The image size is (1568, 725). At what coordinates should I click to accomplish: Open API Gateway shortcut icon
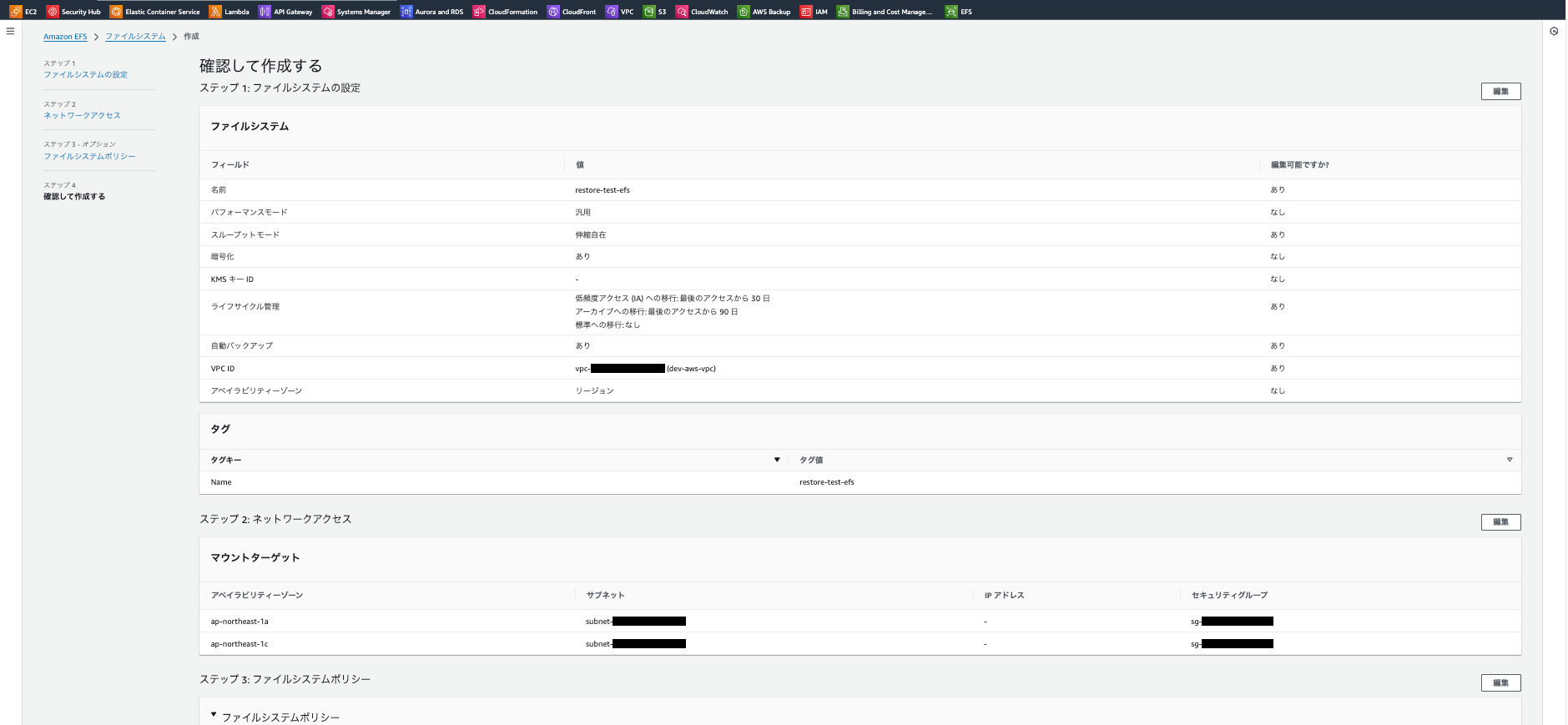[265, 12]
